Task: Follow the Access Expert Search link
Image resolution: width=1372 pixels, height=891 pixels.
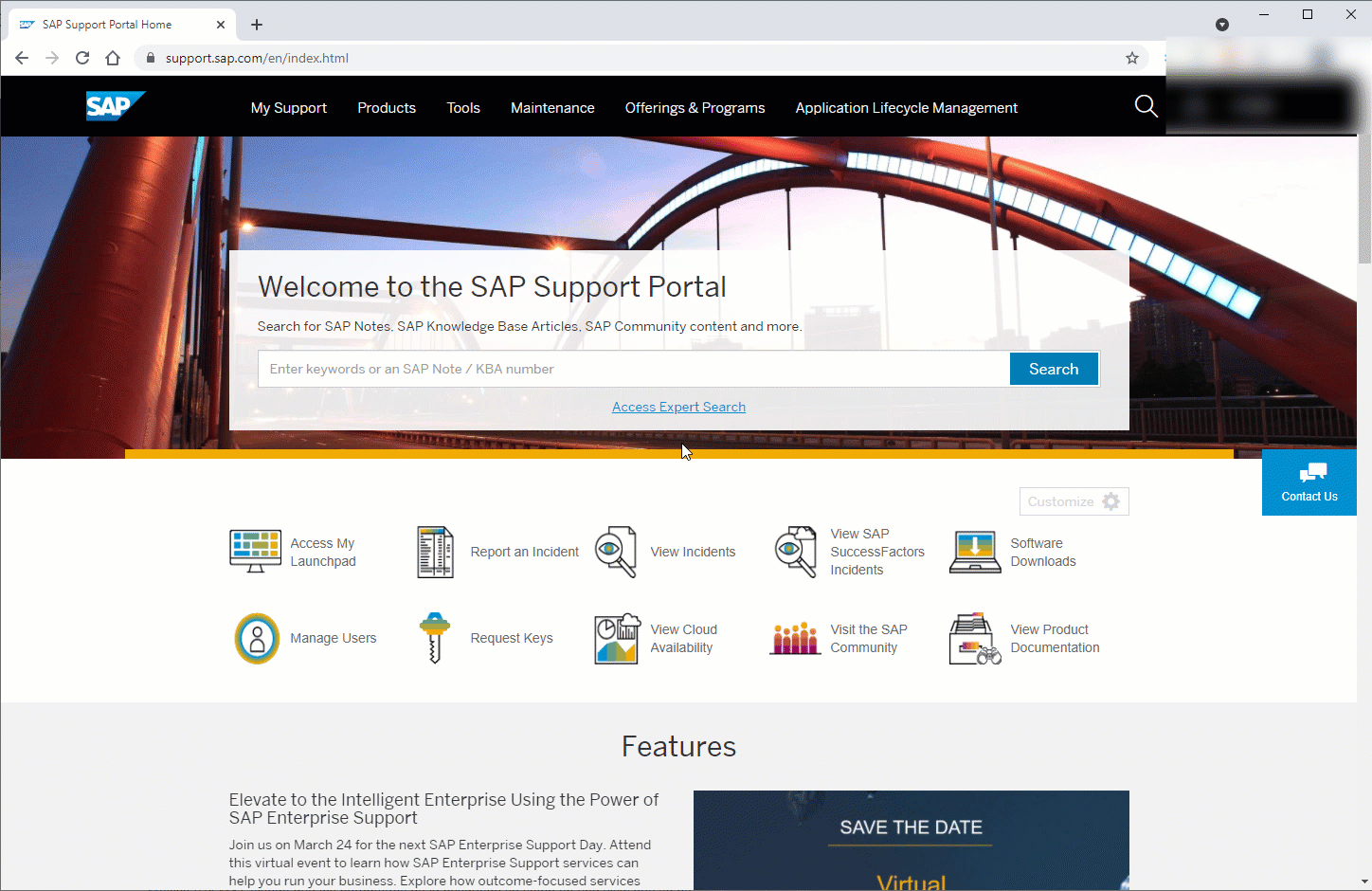Action: point(678,407)
